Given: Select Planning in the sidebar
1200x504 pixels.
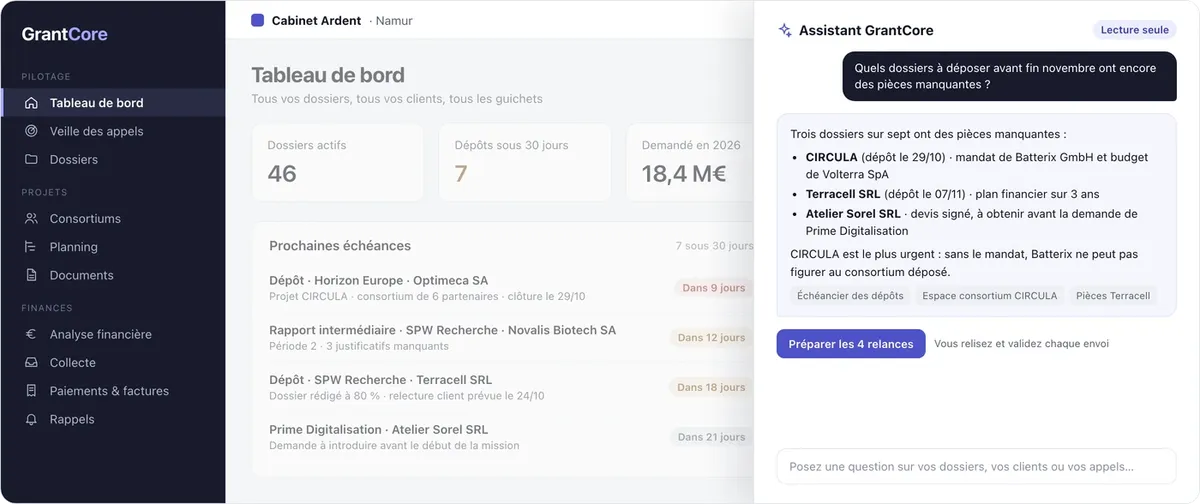Looking at the screenshot, I should [112, 246].
